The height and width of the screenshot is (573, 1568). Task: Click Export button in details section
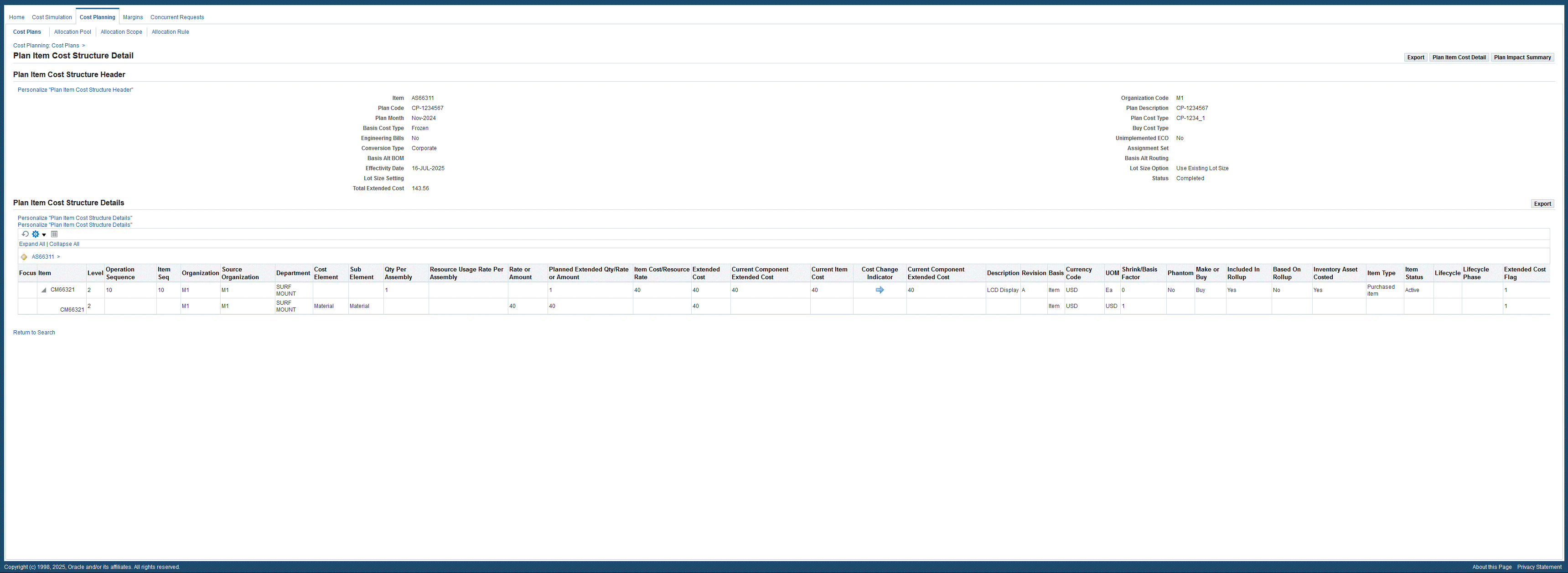[x=1542, y=204]
